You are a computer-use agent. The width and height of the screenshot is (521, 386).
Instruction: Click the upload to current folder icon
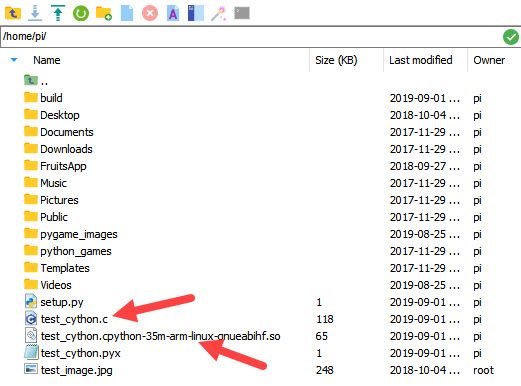58,14
